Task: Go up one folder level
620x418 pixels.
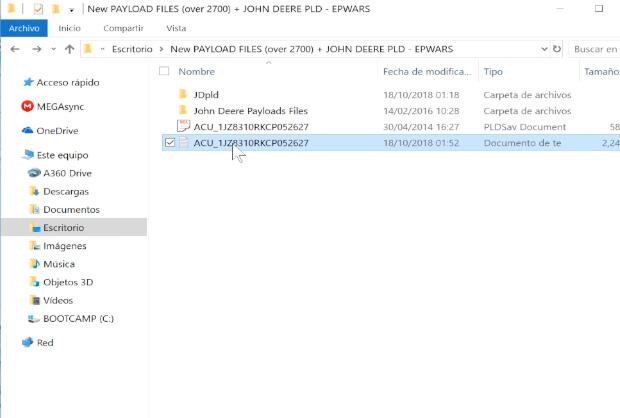Action: [70, 49]
